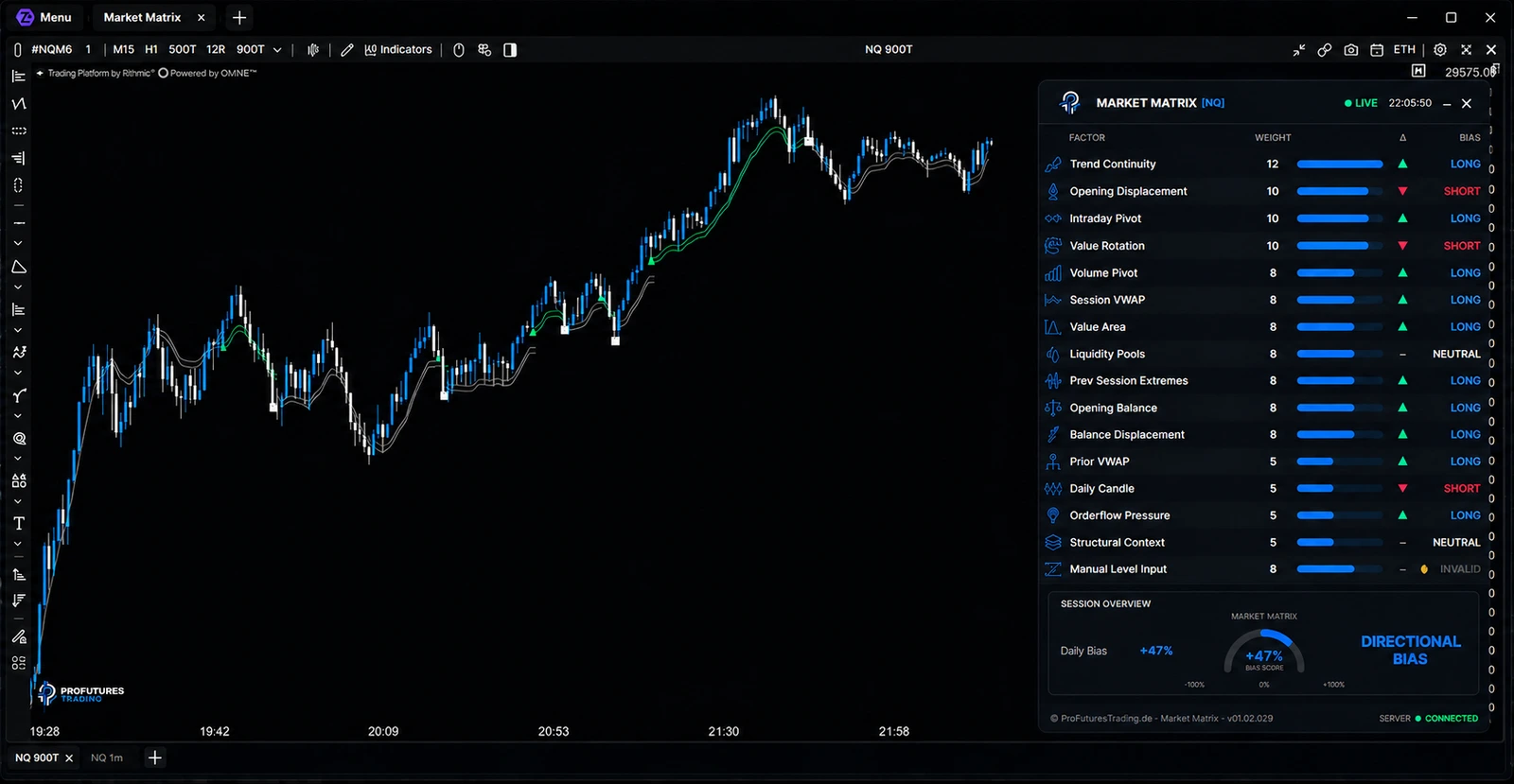Viewport: 1514px width, 784px height.
Task: Select the fork path tool in left sidebar
Action: click(18, 395)
